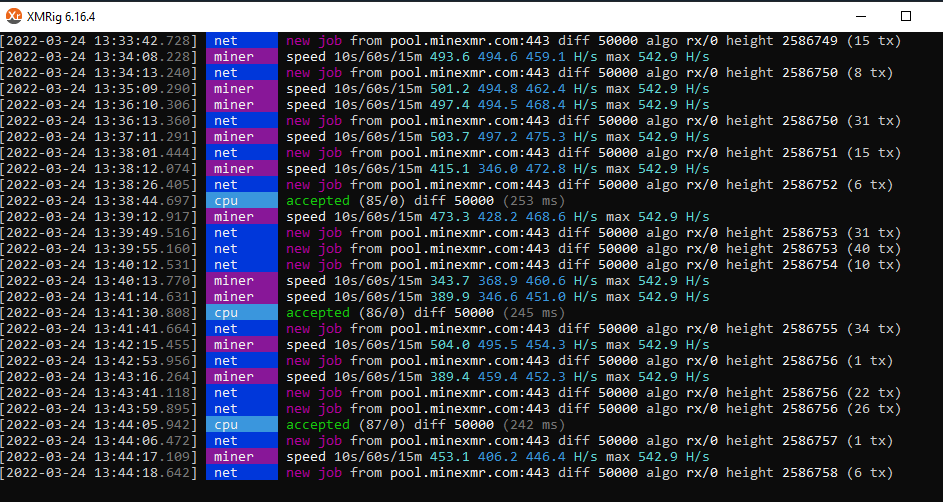Click the 15m value 451.0

(x=545, y=297)
